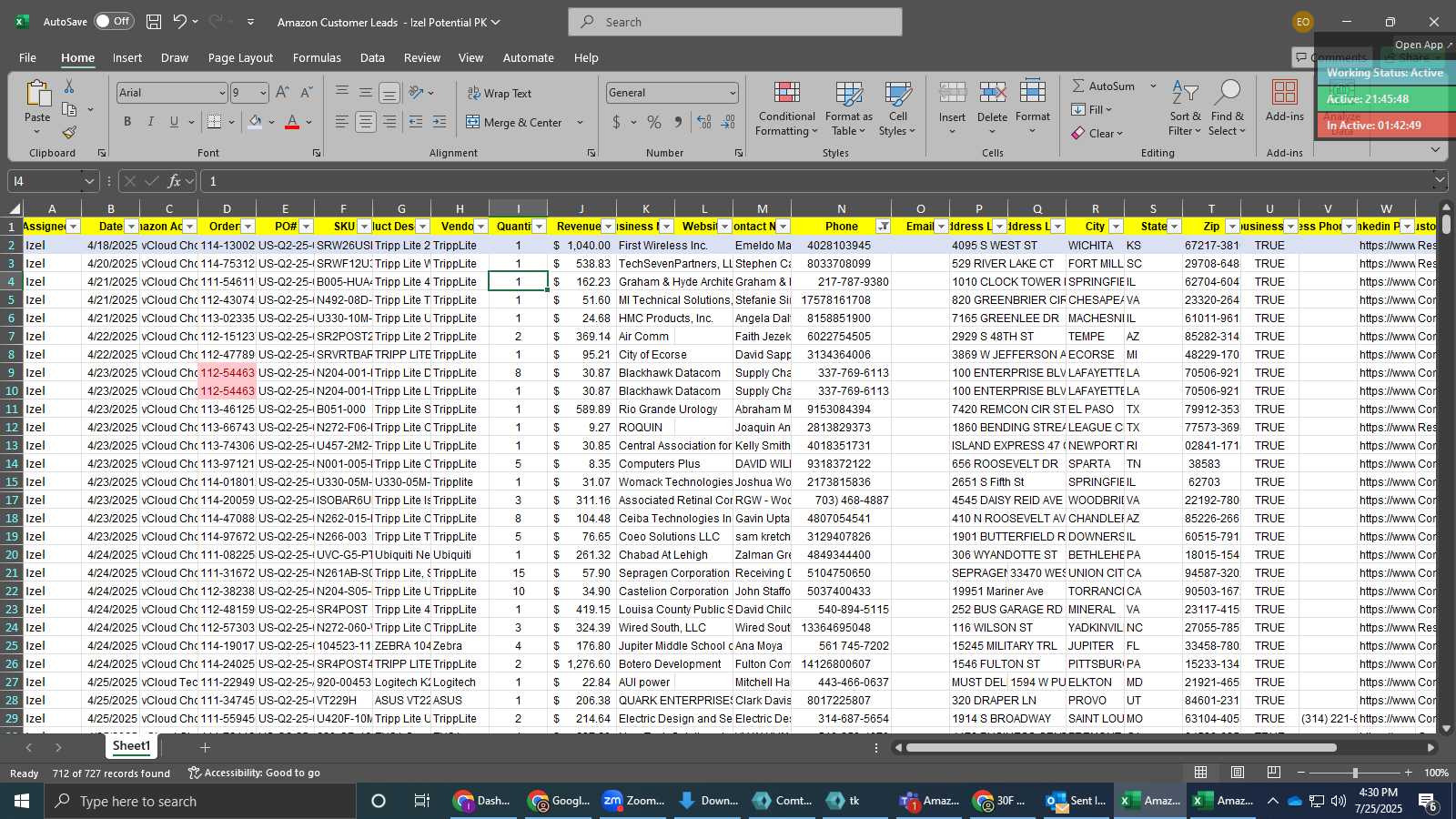Open the Phone column filter dropdown
This screenshot has height=819, width=1456.
coord(883,227)
